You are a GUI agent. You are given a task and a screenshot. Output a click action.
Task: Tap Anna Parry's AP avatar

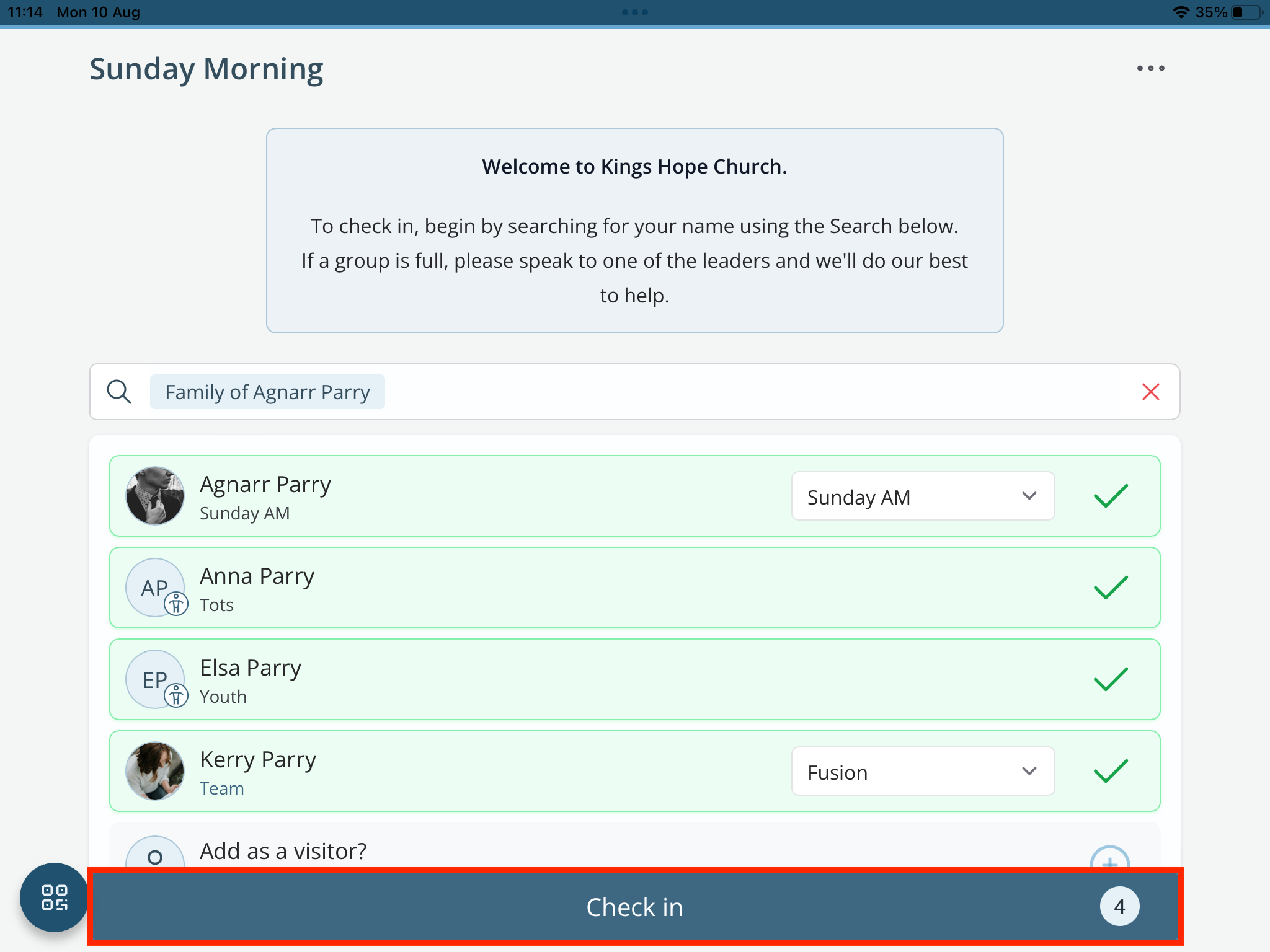[154, 587]
